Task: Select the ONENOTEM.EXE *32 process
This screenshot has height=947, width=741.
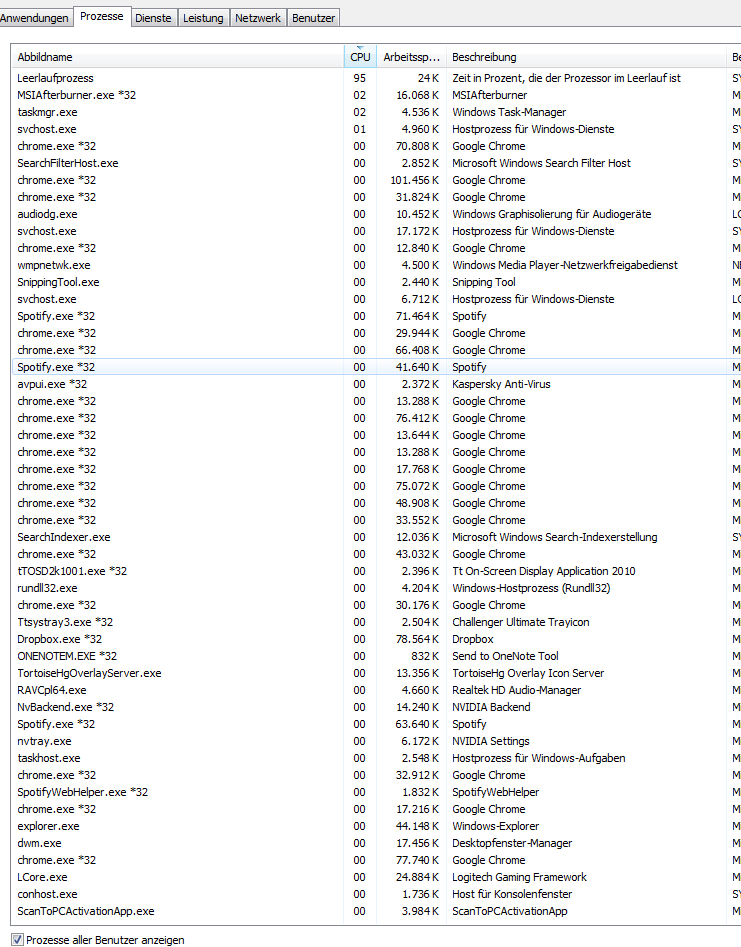Action: click(376, 656)
